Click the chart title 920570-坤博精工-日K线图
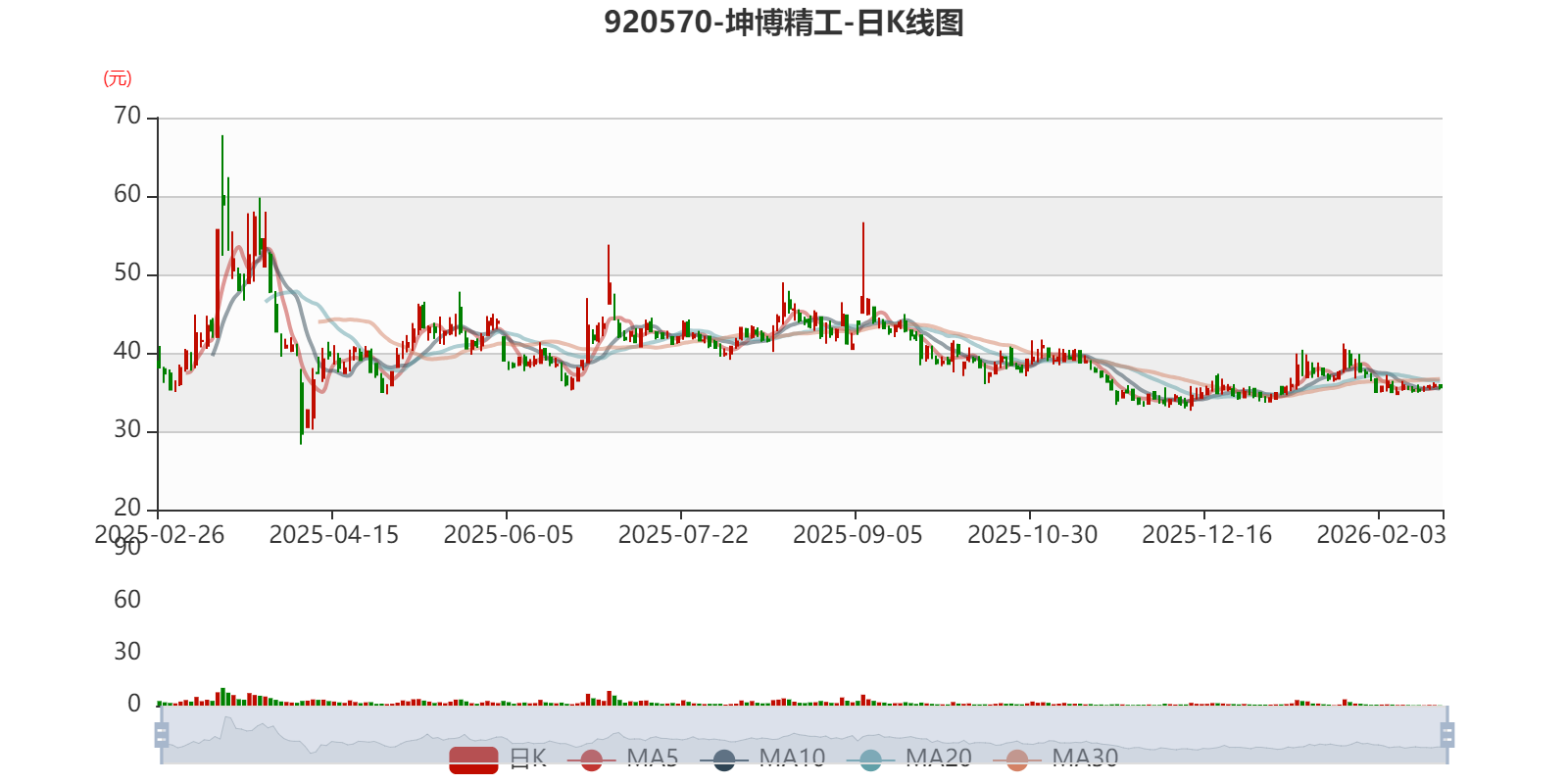This screenshot has width=1568, height=784. [784, 23]
